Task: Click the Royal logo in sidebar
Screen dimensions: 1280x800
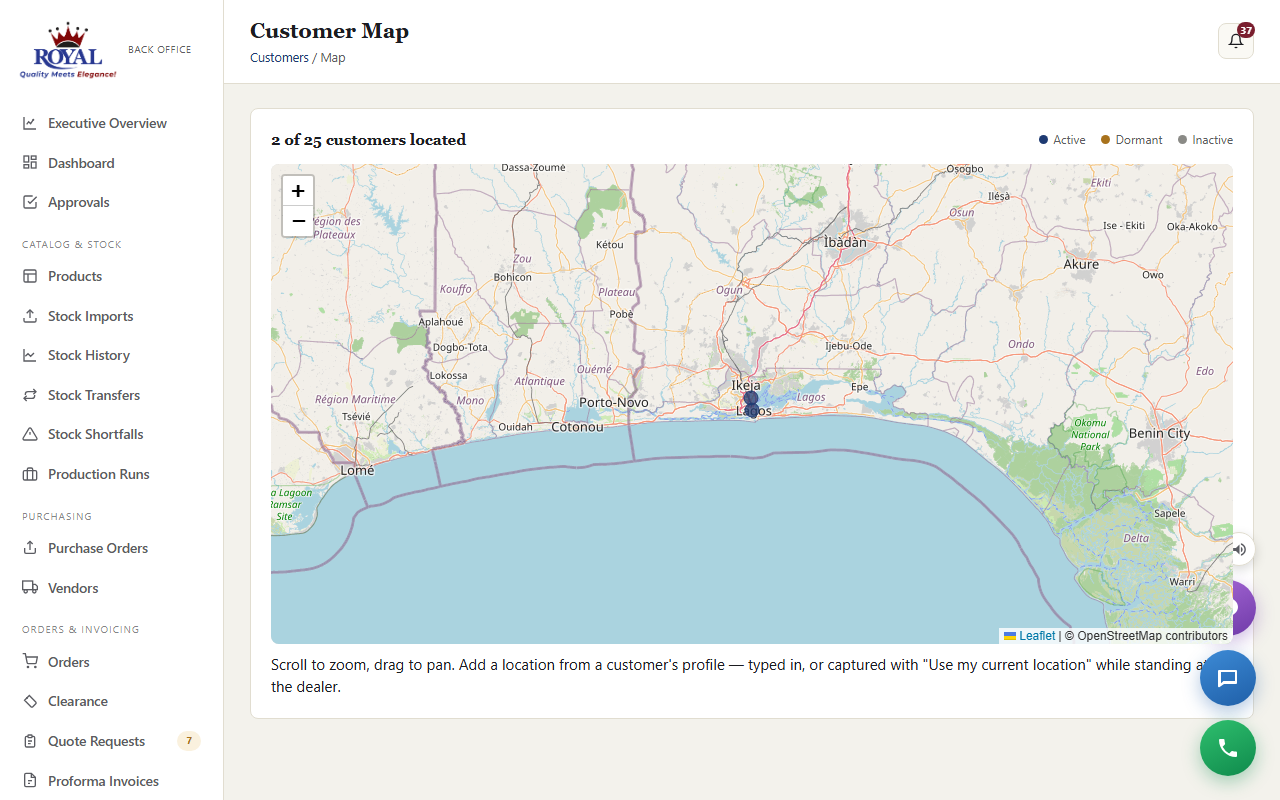Action: point(68,50)
